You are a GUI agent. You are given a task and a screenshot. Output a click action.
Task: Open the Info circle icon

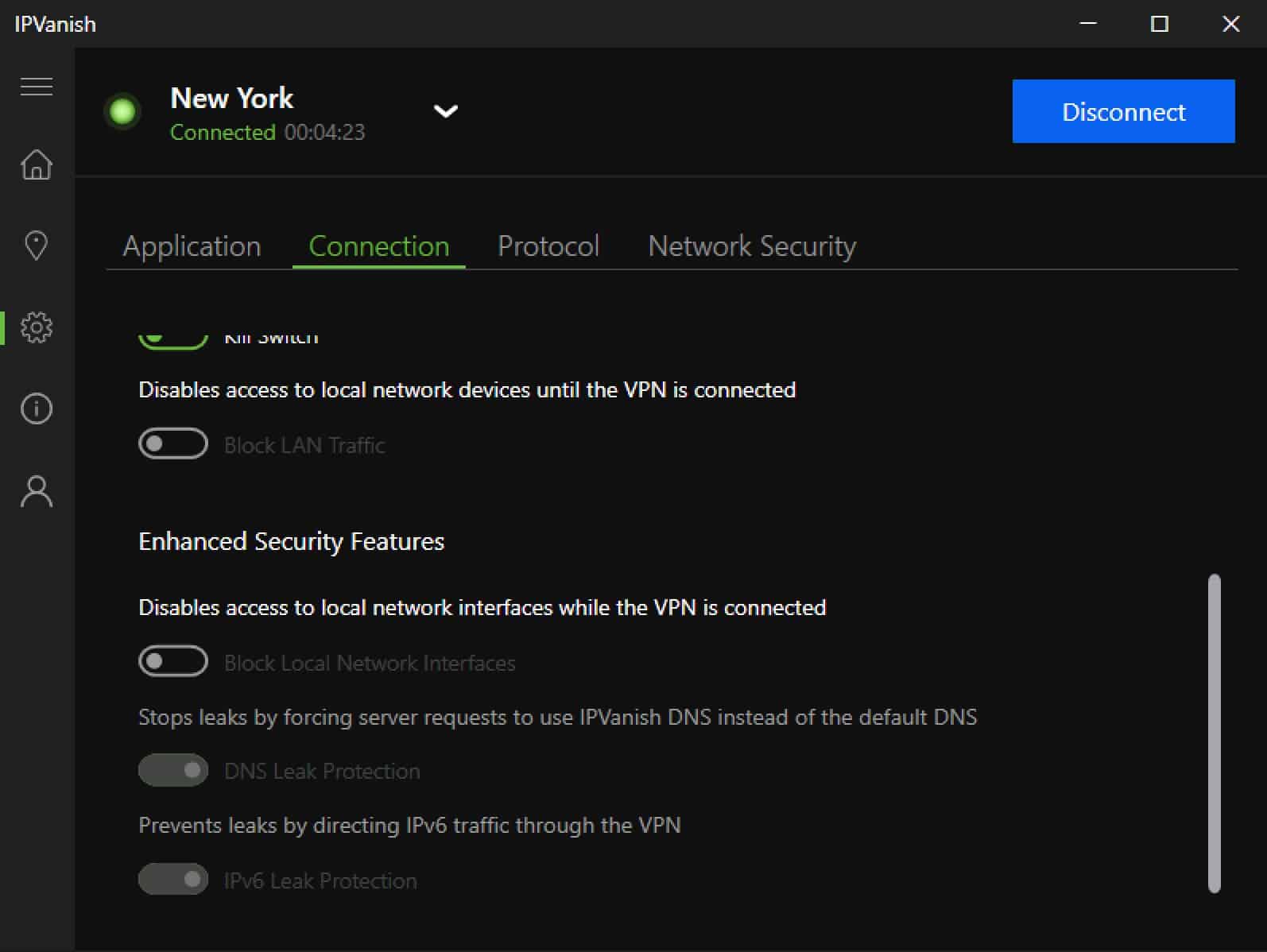pyautogui.click(x=37, y=408)
